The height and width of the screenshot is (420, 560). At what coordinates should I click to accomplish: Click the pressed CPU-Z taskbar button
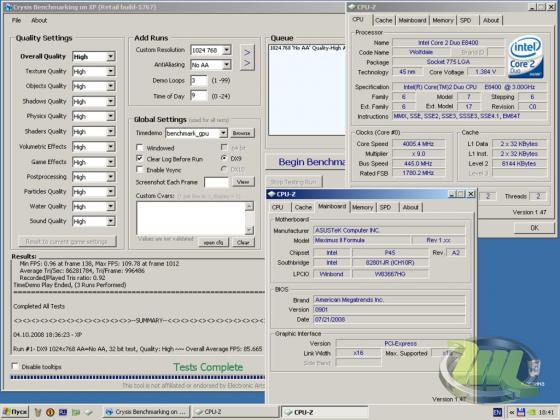pyautogui.click(x=325, y=412)
